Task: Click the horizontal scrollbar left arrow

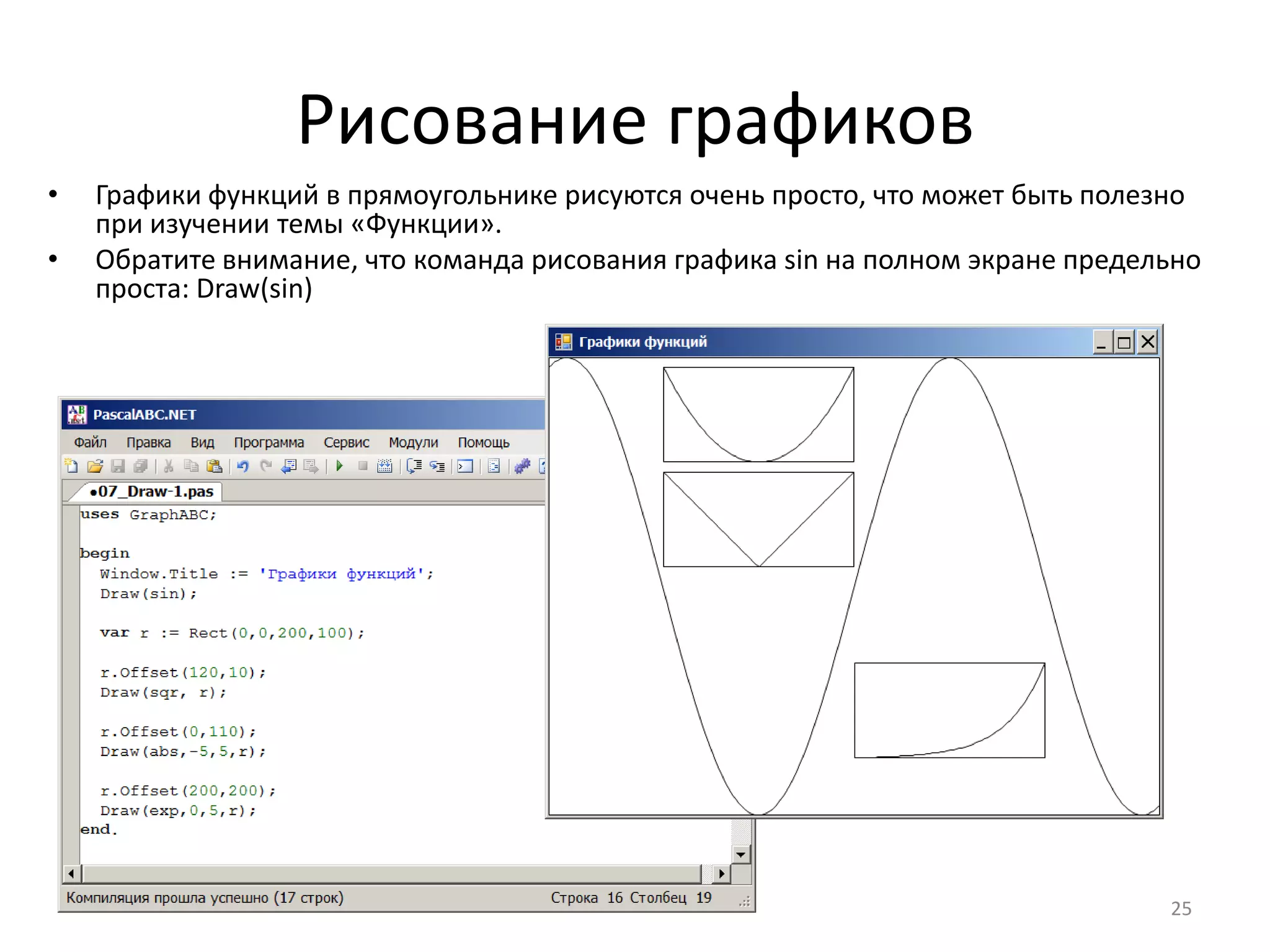Action: click(71, 874)
